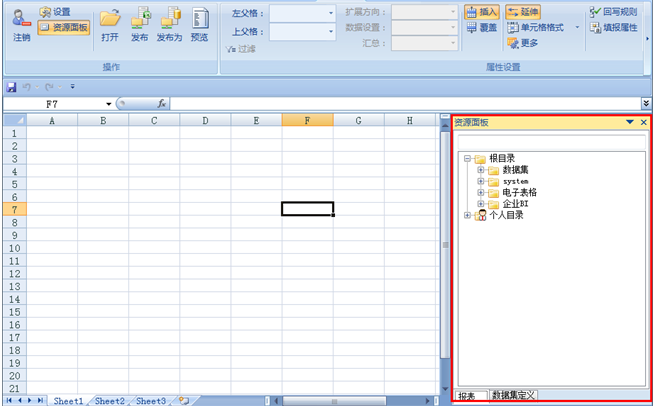Screen dimensions: 657x406
Task: Click the 打开 open folder icon
Action: pos(110,23)
